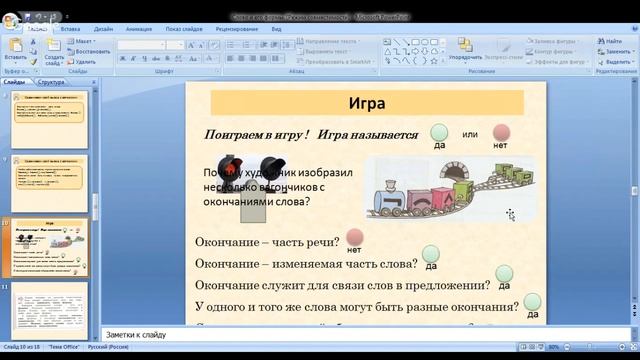Apply text shadow formatting
The height and width of the screenshot is (360, 640).
click(x=167, y=59)
